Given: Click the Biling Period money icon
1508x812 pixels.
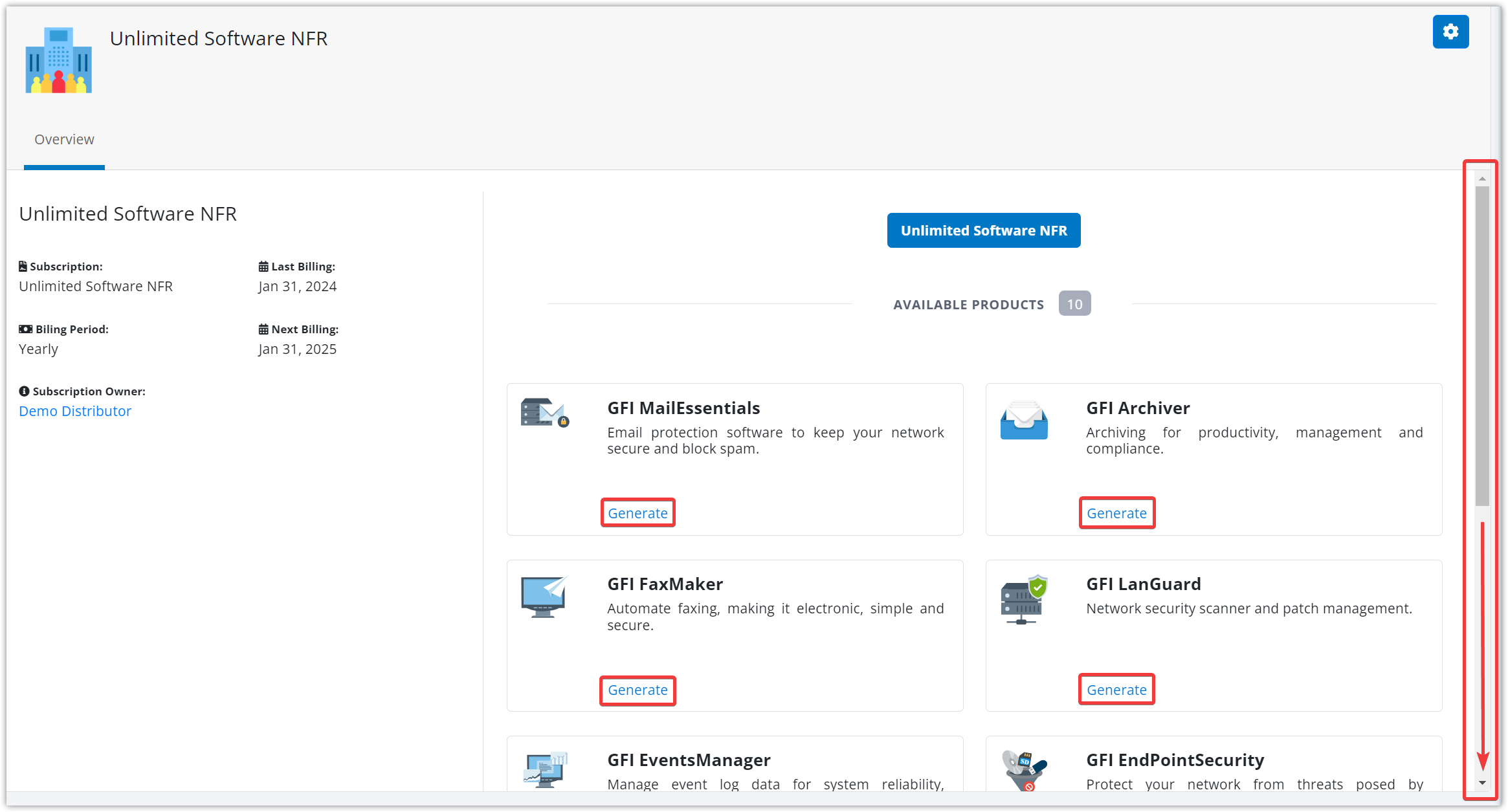Looking at the screenshot, I should click(25, 329).
